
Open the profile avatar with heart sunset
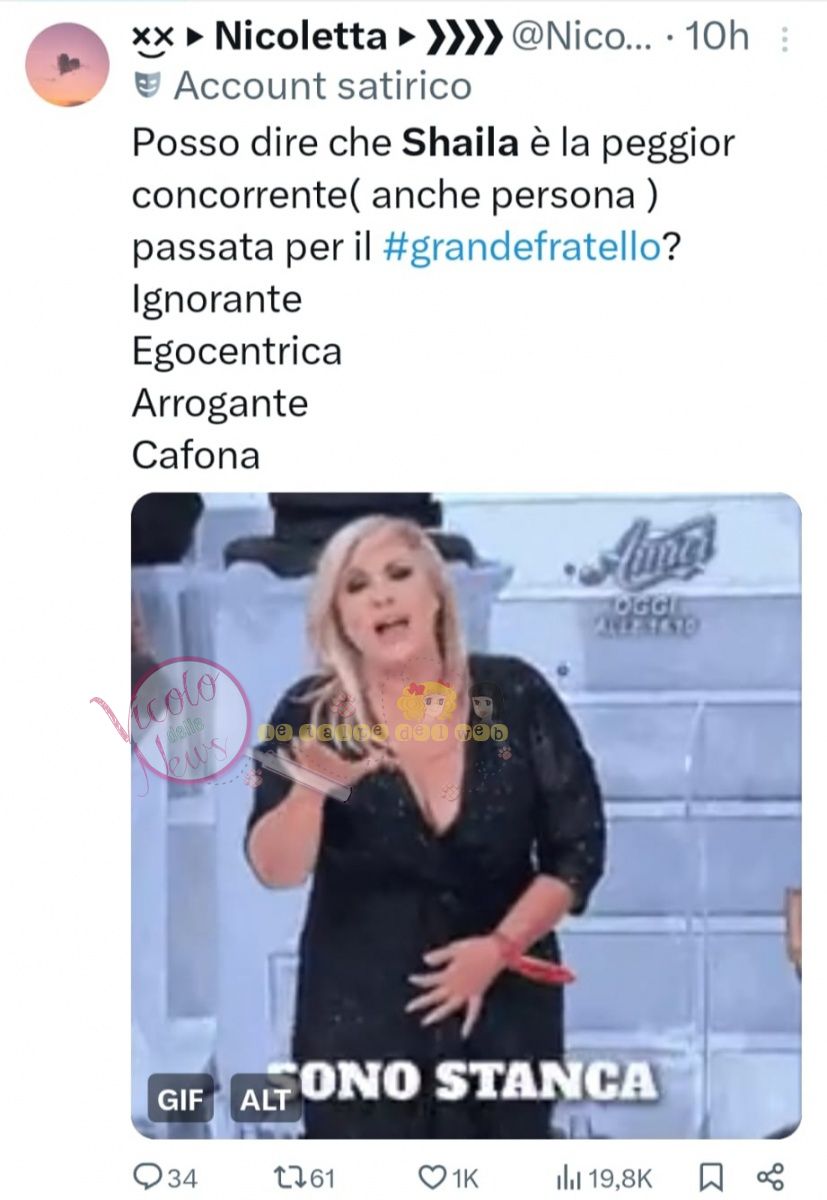click(x=67, y=65)
